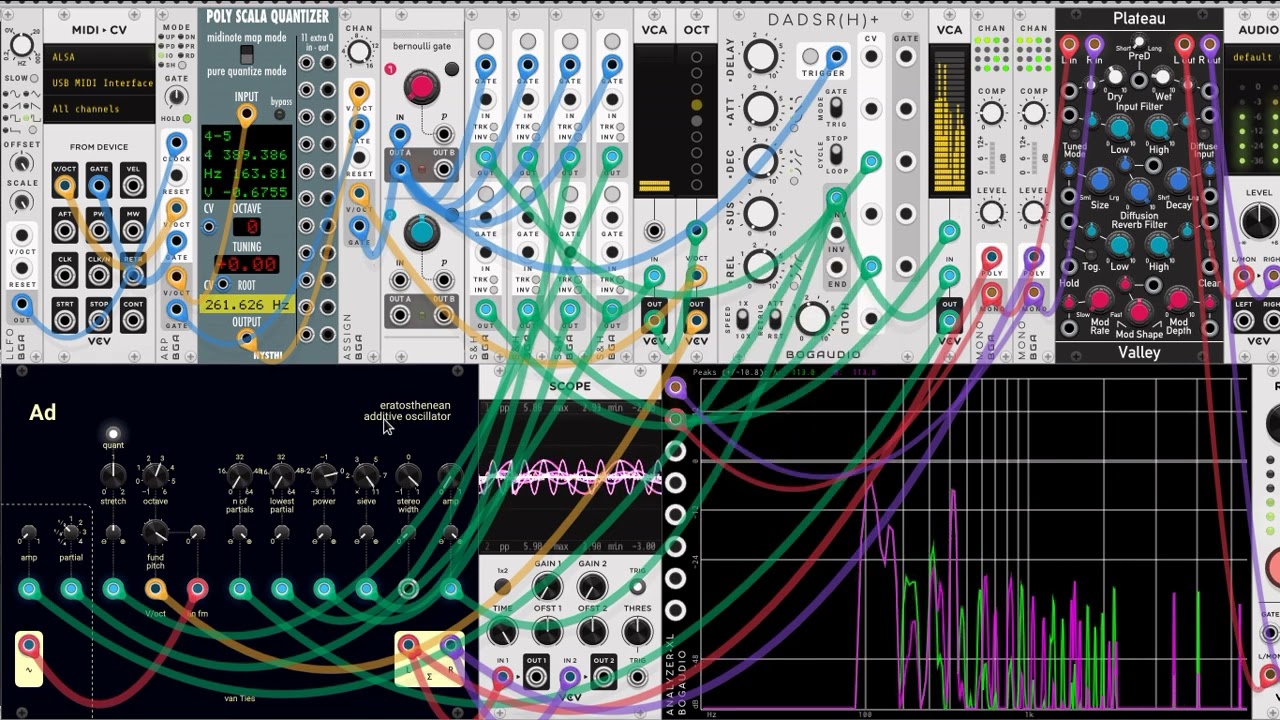
Task: Click the upper Bernoulli gate P input jack
Action: pos(443,134)
